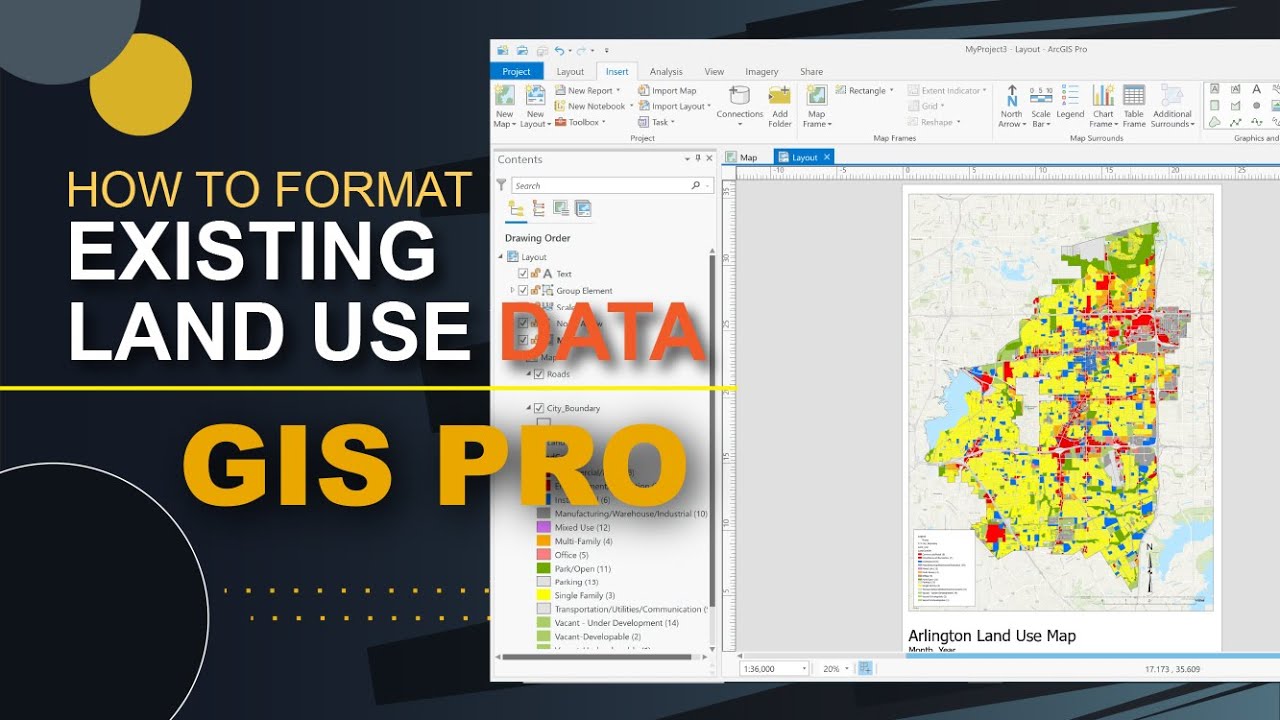Switch to the Analysis ribbon tab
Image resolution: width=1280 pixels, height=720 pixels.
click(x=666, y=72)
